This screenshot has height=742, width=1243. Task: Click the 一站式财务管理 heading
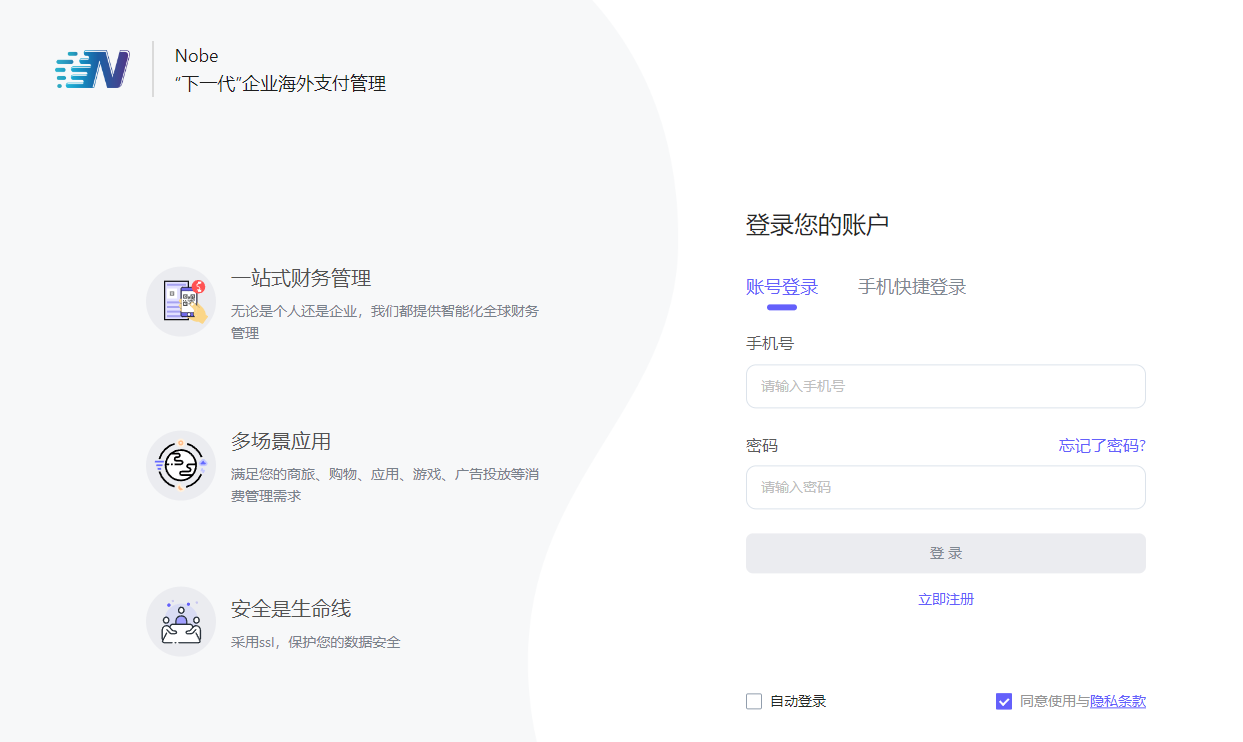click(301, 278)
